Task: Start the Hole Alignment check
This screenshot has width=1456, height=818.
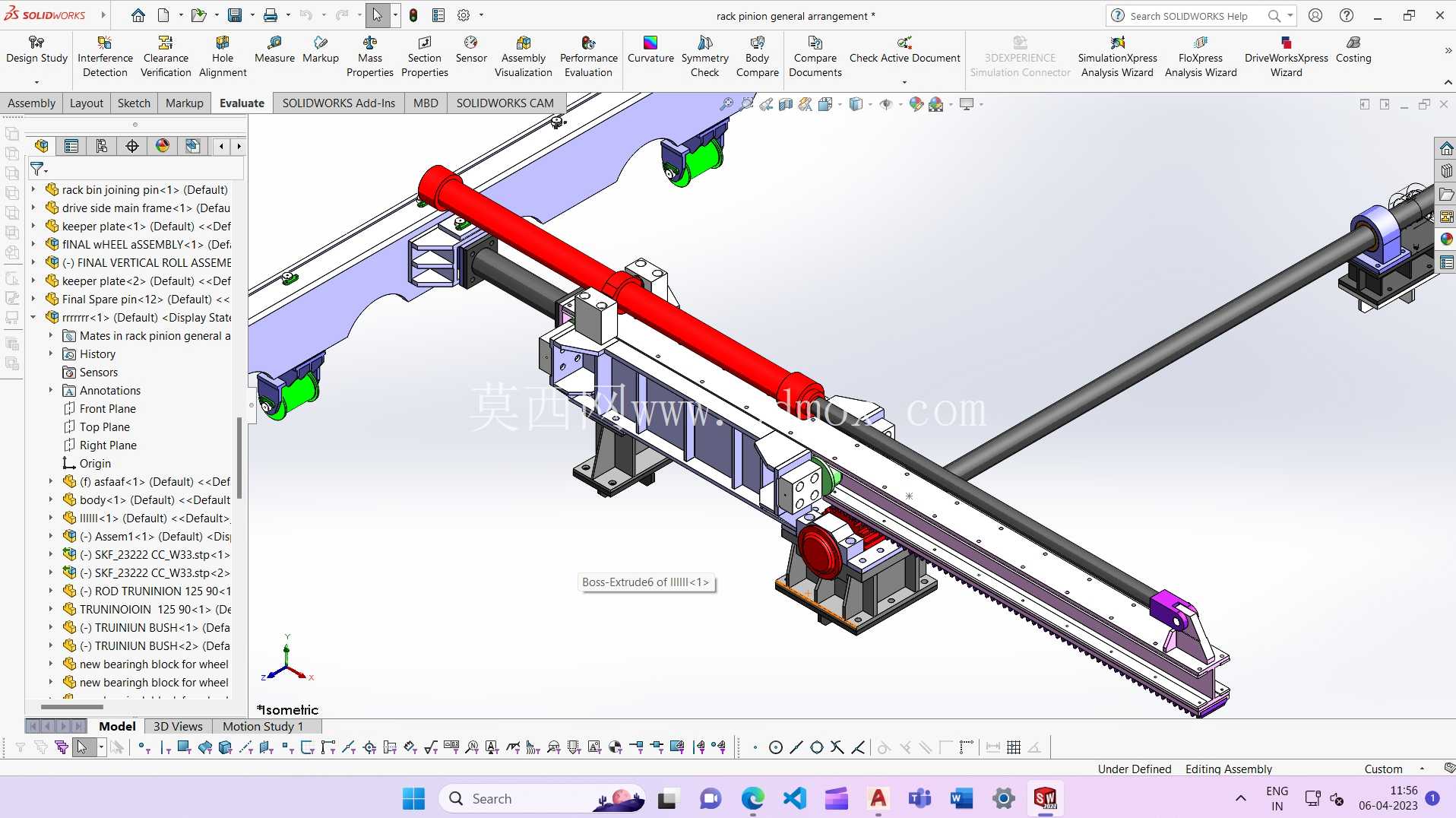Action: pos(223,57)
